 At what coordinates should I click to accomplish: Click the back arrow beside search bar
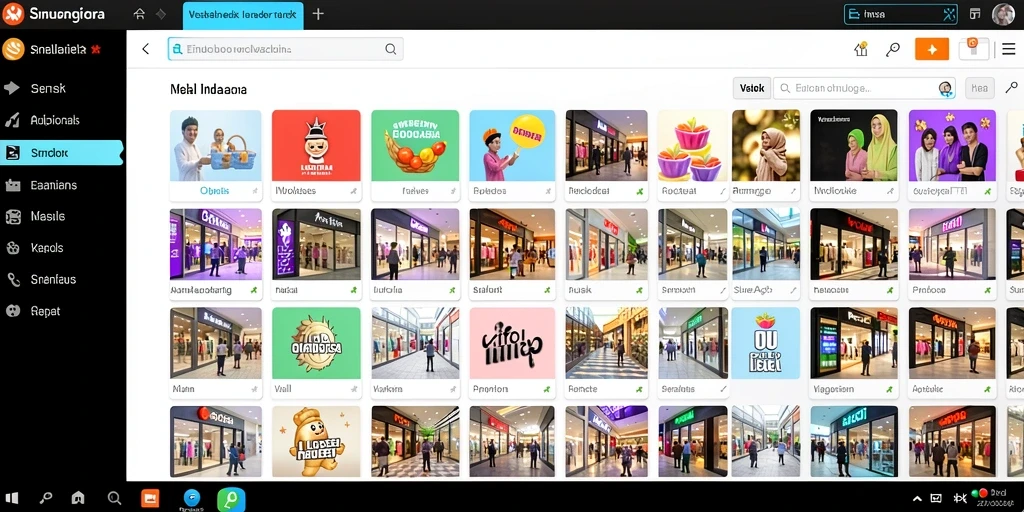click(146, 49)
